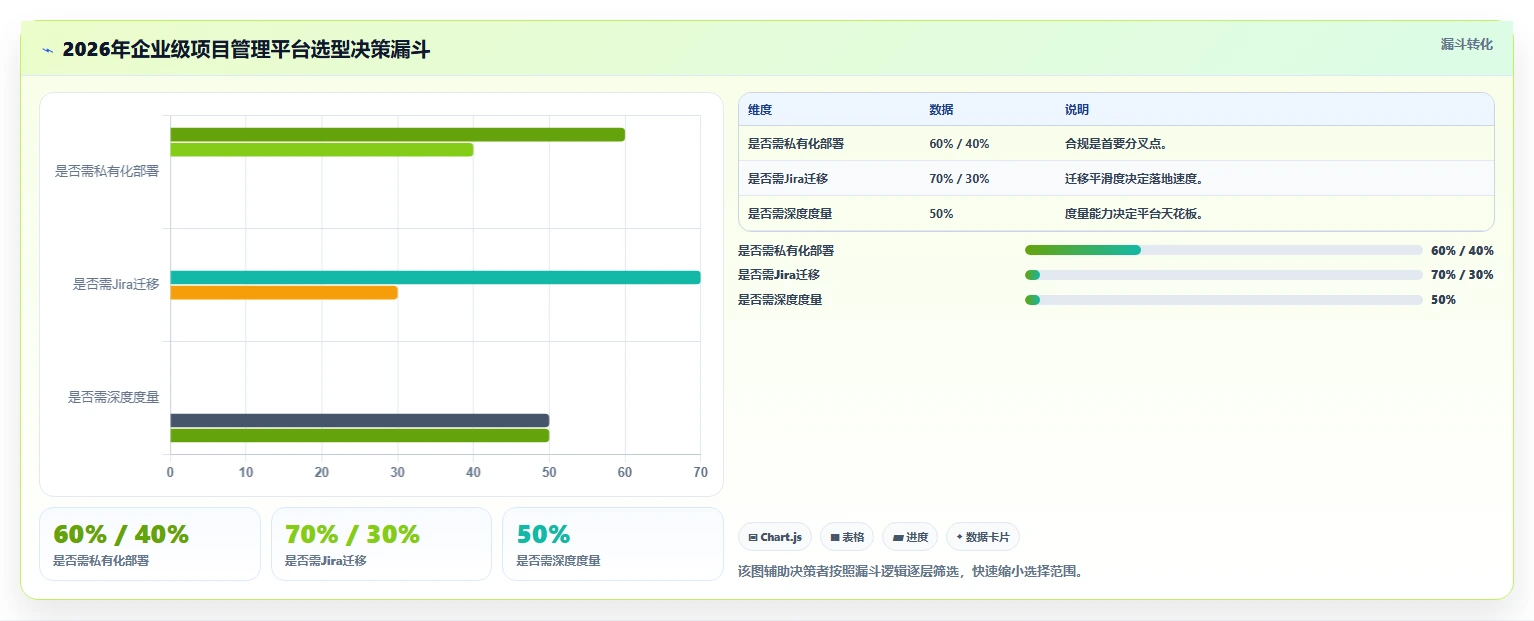
Task: Click the lightning icon beside the title
Action: 47,50
